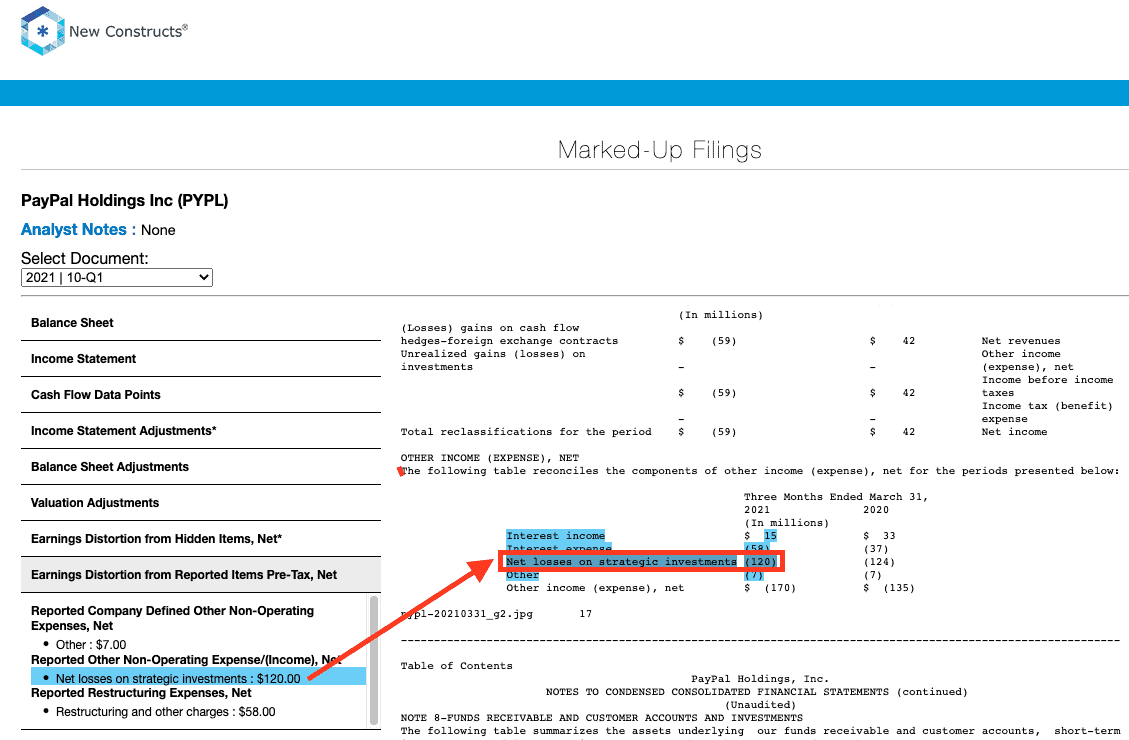The width and height of the screenshot is (1129, 740).
Task: Click the highlighted (120) value in filing
Action: (x=760, y=561)
